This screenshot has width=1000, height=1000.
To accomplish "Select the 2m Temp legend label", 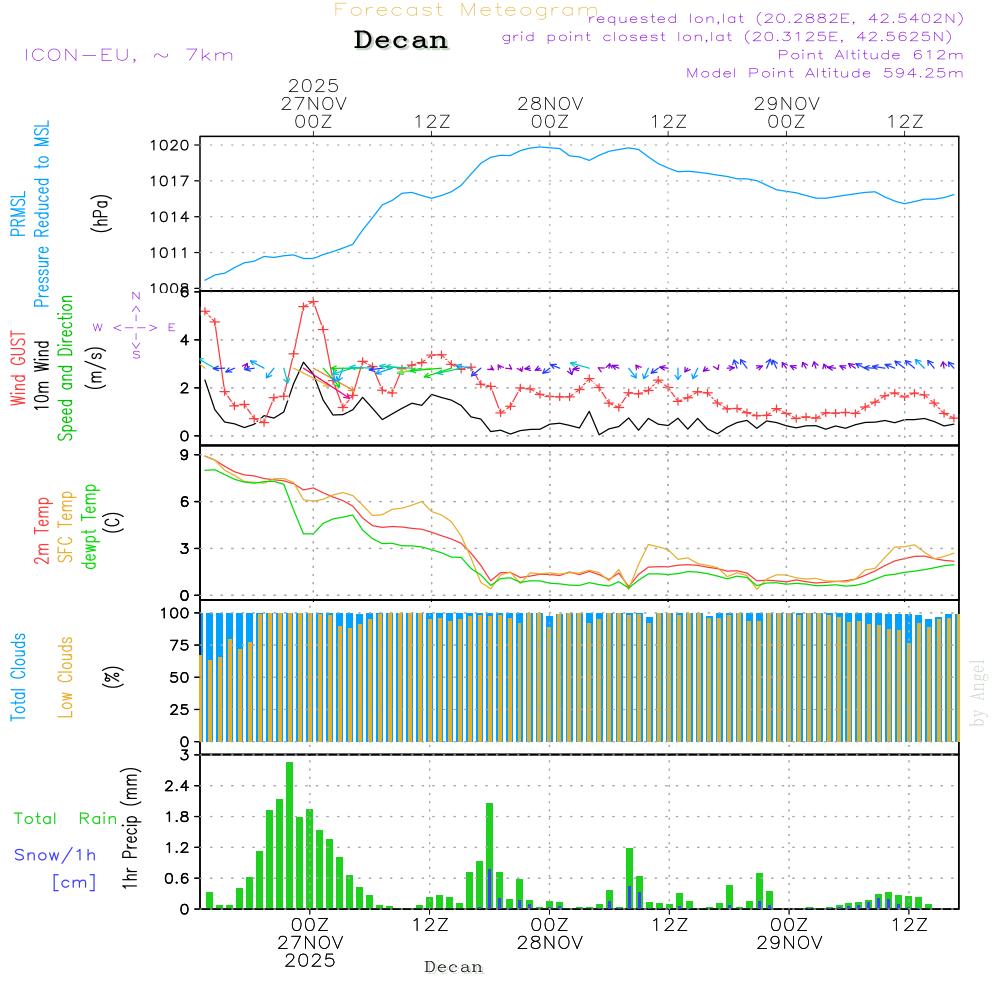I will [42, 529].
